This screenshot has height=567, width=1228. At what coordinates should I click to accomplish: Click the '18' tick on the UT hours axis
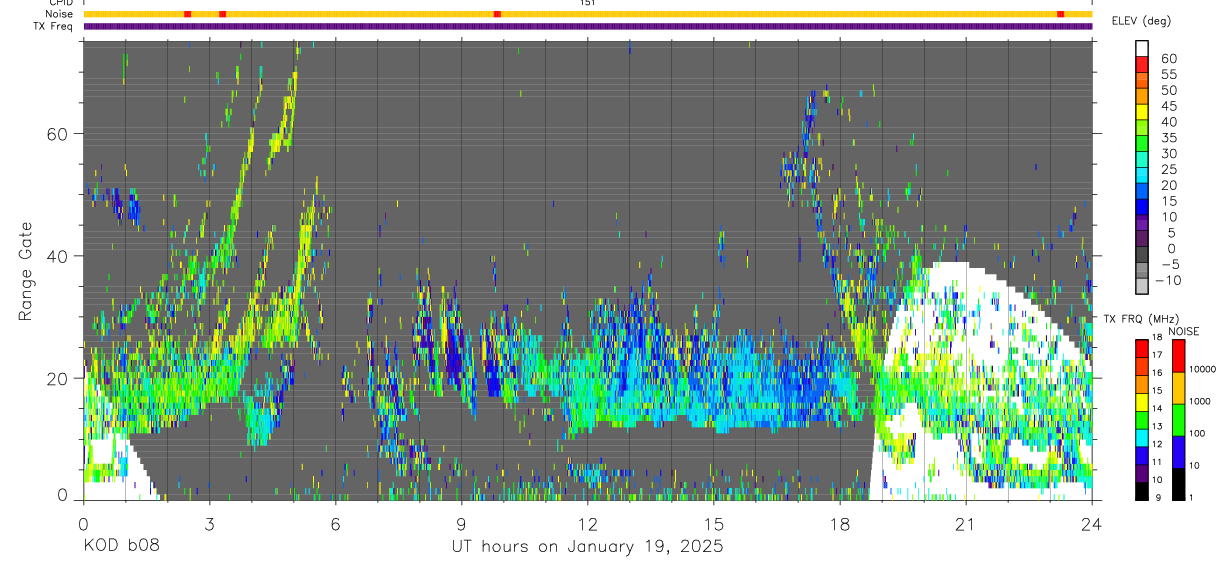[x=840, y=523]
